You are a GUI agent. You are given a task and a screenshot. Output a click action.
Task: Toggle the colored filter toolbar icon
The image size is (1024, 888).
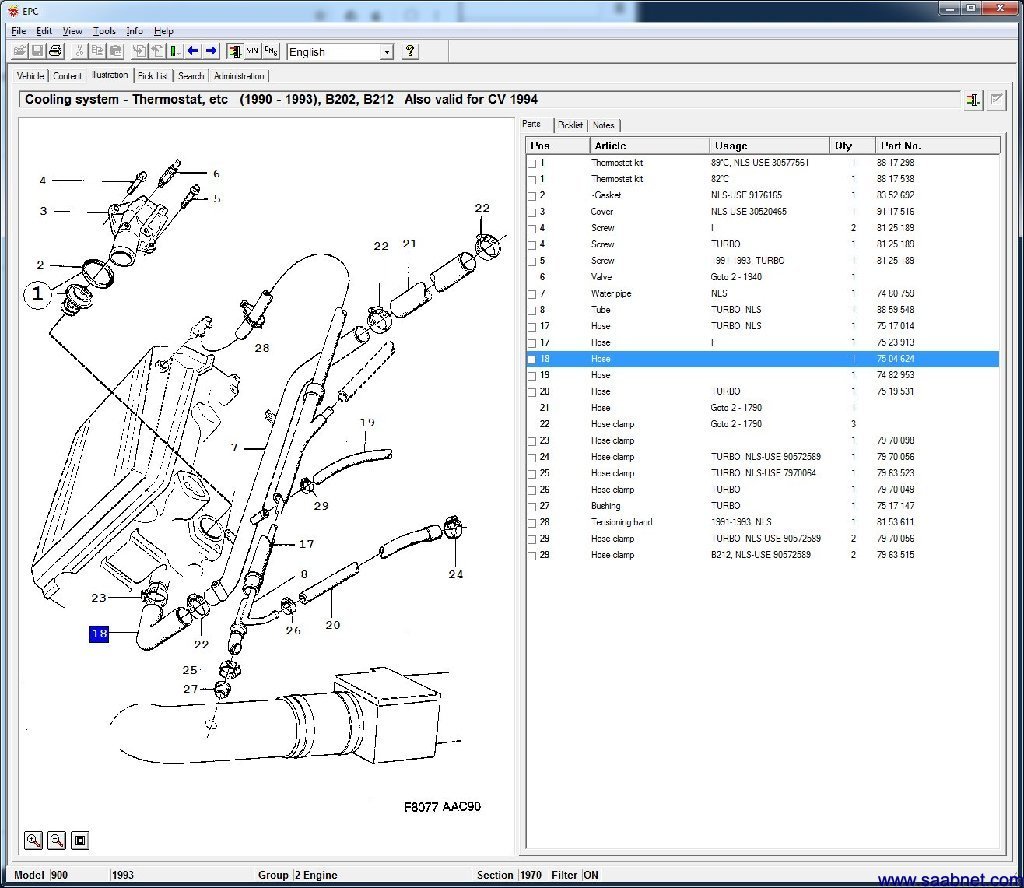(234, 51)
